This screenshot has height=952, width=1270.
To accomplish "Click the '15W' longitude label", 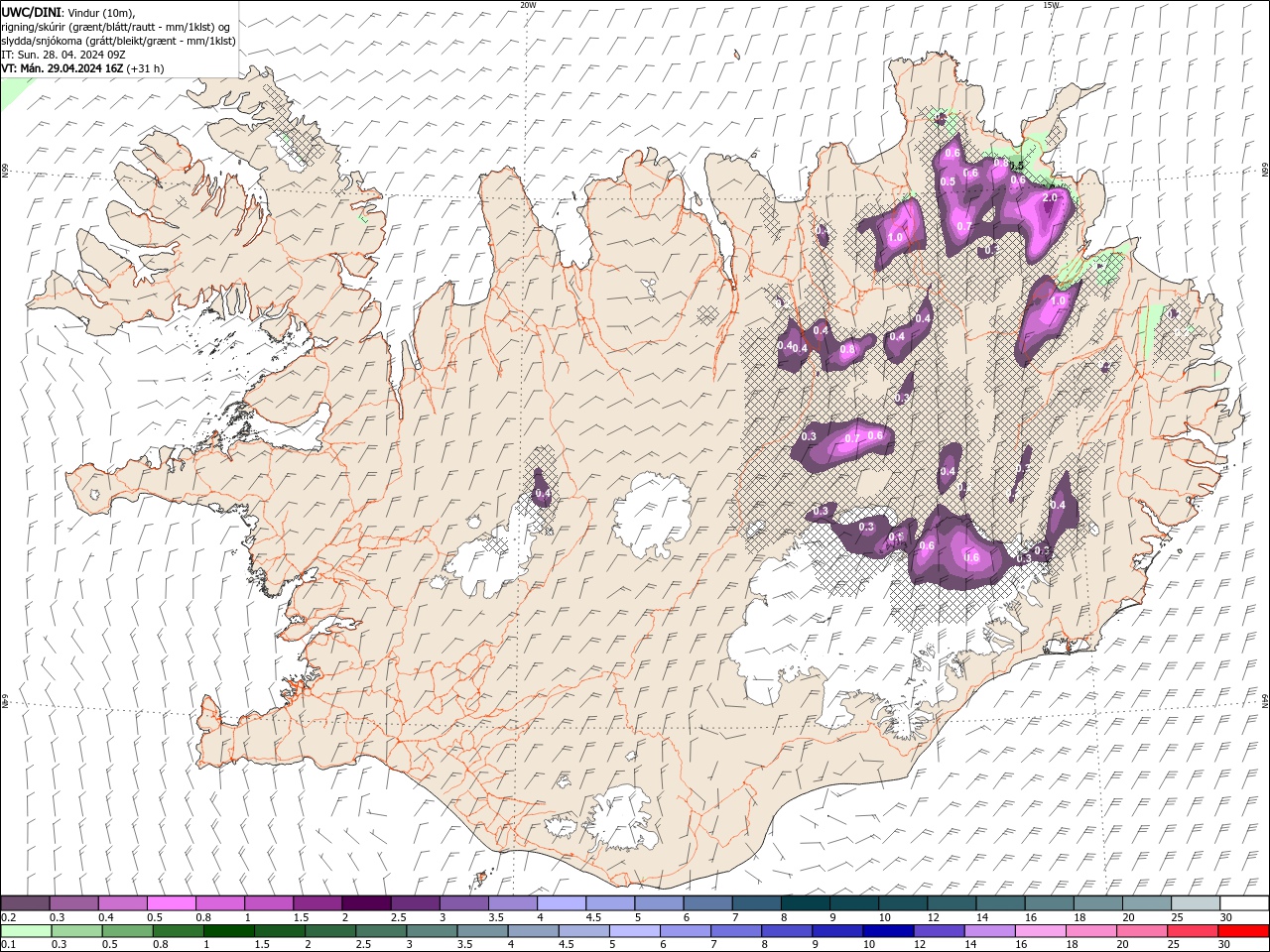I will (1051, 5).
